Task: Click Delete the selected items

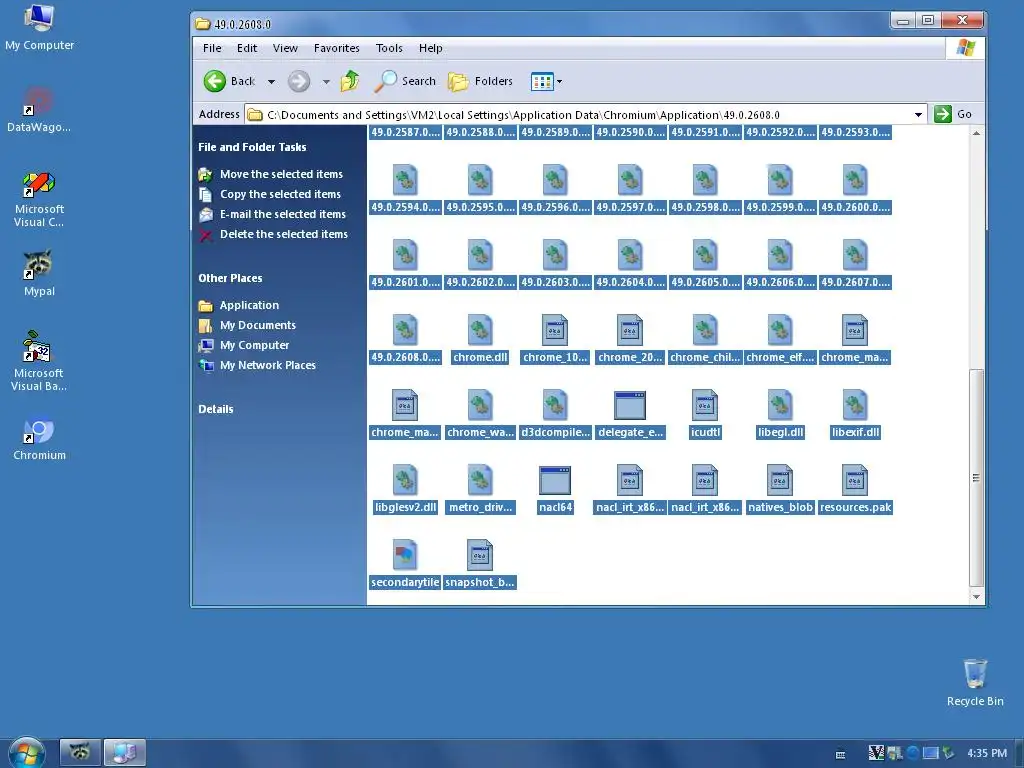Action: (x=283, y=234)
